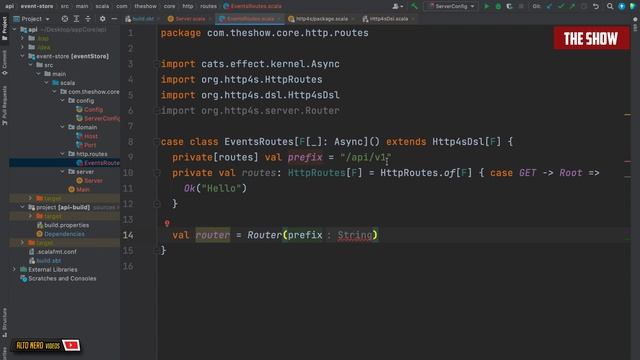Viewport: 640px width, 360px height.
Task: Click the Expand All icon in Project panel
Action: pos(76,19)
